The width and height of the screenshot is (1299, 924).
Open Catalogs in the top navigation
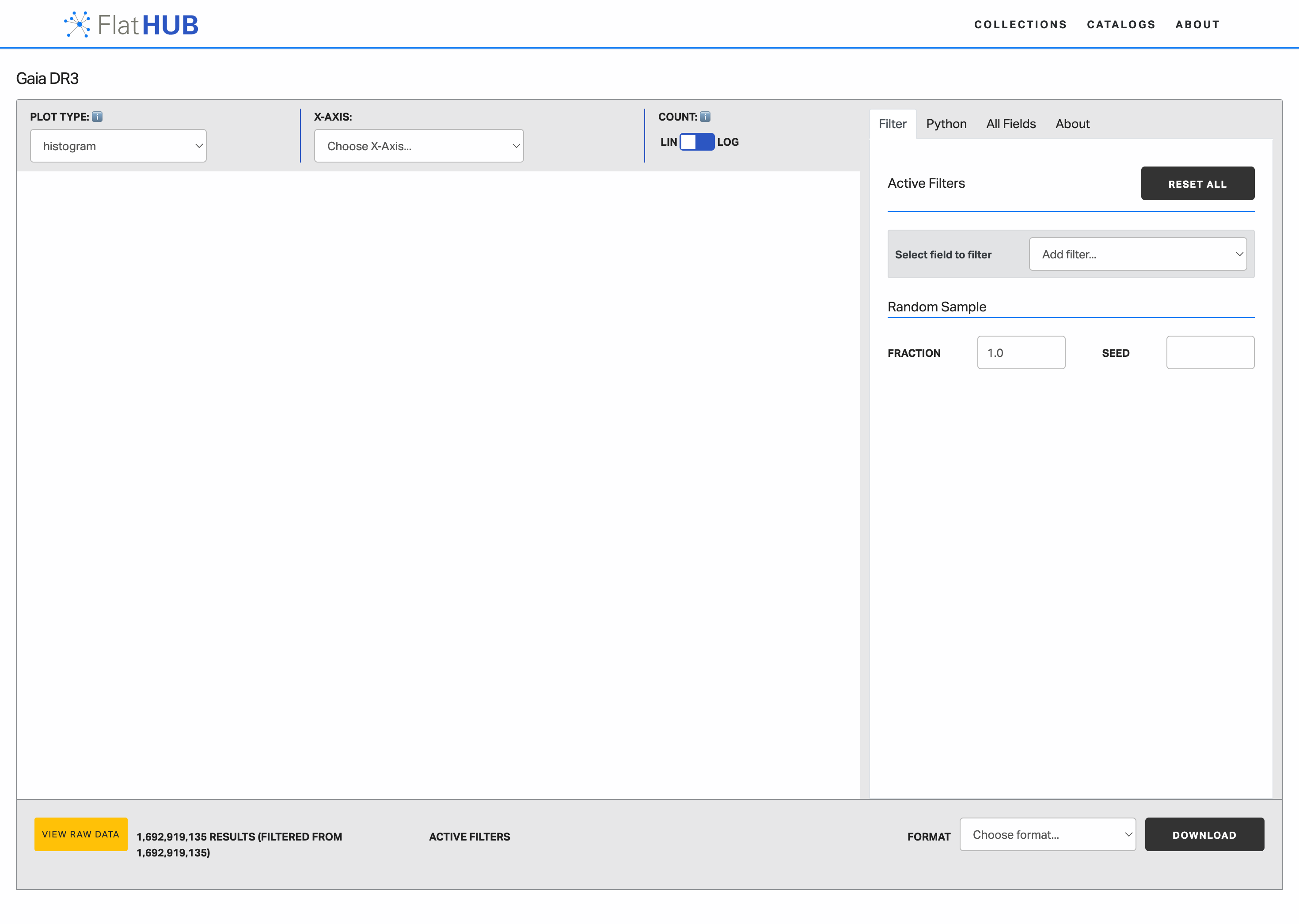click(x=1121, y=24)
